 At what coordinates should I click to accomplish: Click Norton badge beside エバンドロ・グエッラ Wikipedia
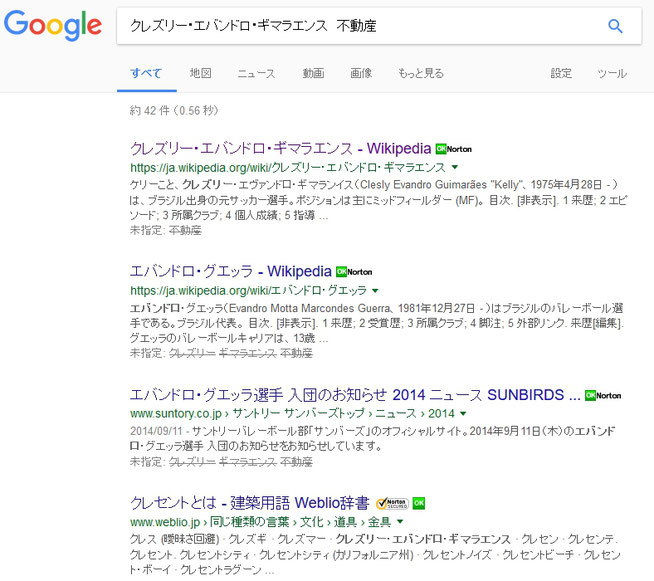point(354,272)
